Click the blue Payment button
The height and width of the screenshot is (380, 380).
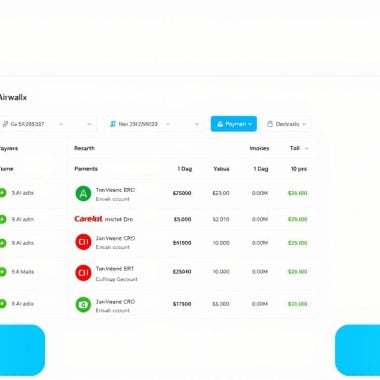tap(234, 124)
